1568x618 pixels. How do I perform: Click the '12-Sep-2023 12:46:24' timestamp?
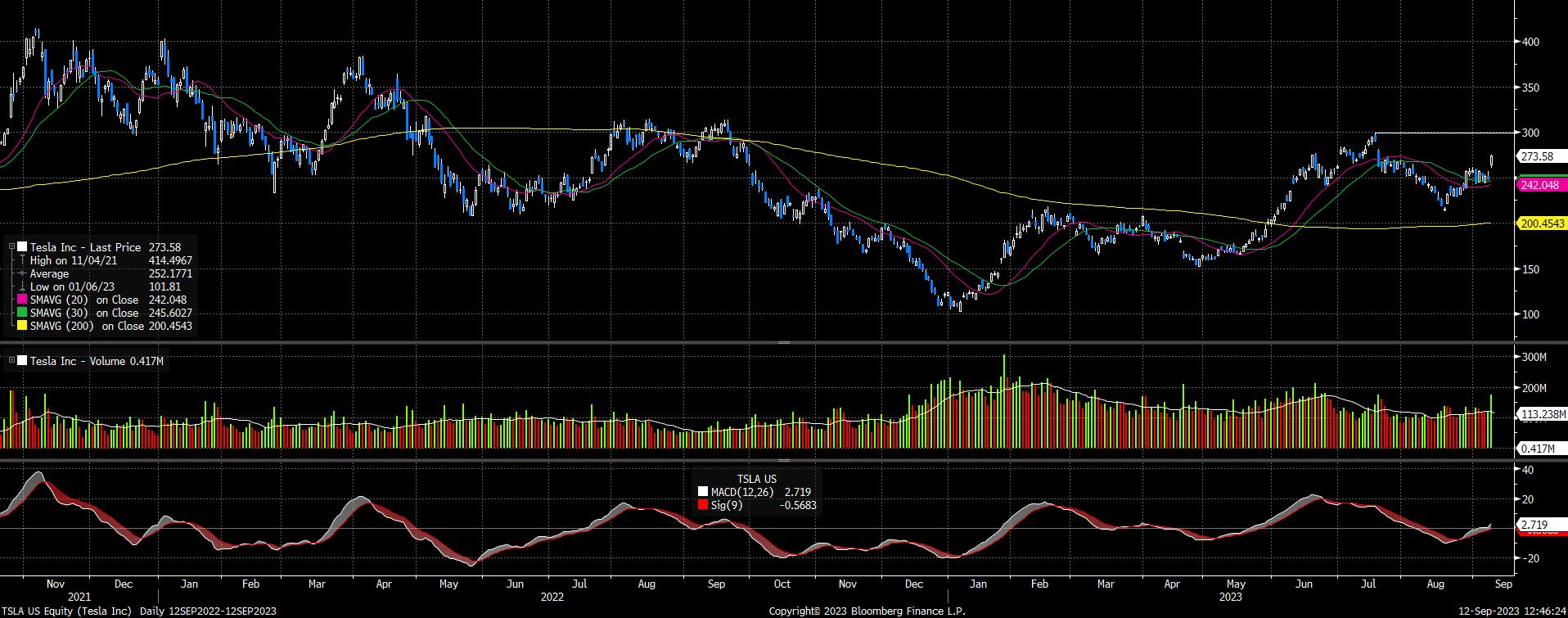click(1513, 611)
